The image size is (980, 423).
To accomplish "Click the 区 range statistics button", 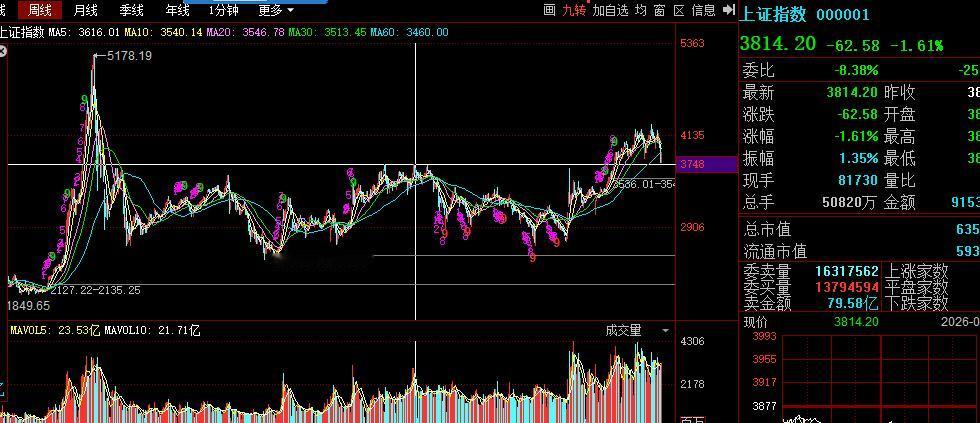I will pos(679,10).
